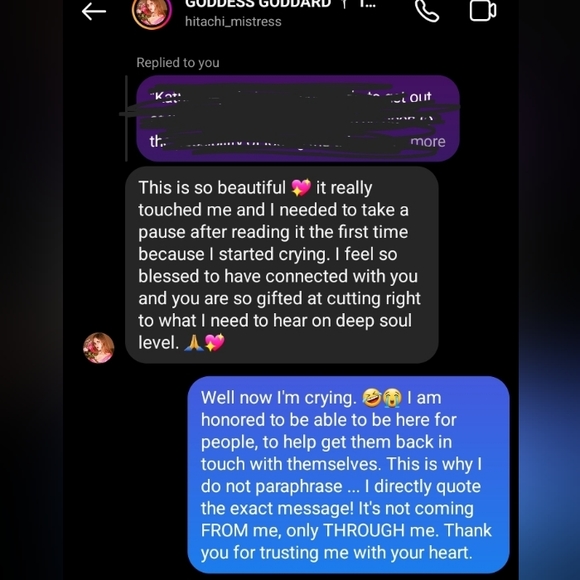Select the gray message "This is so beautiful"
Screen dimensions: 580x580
(282, 265)
